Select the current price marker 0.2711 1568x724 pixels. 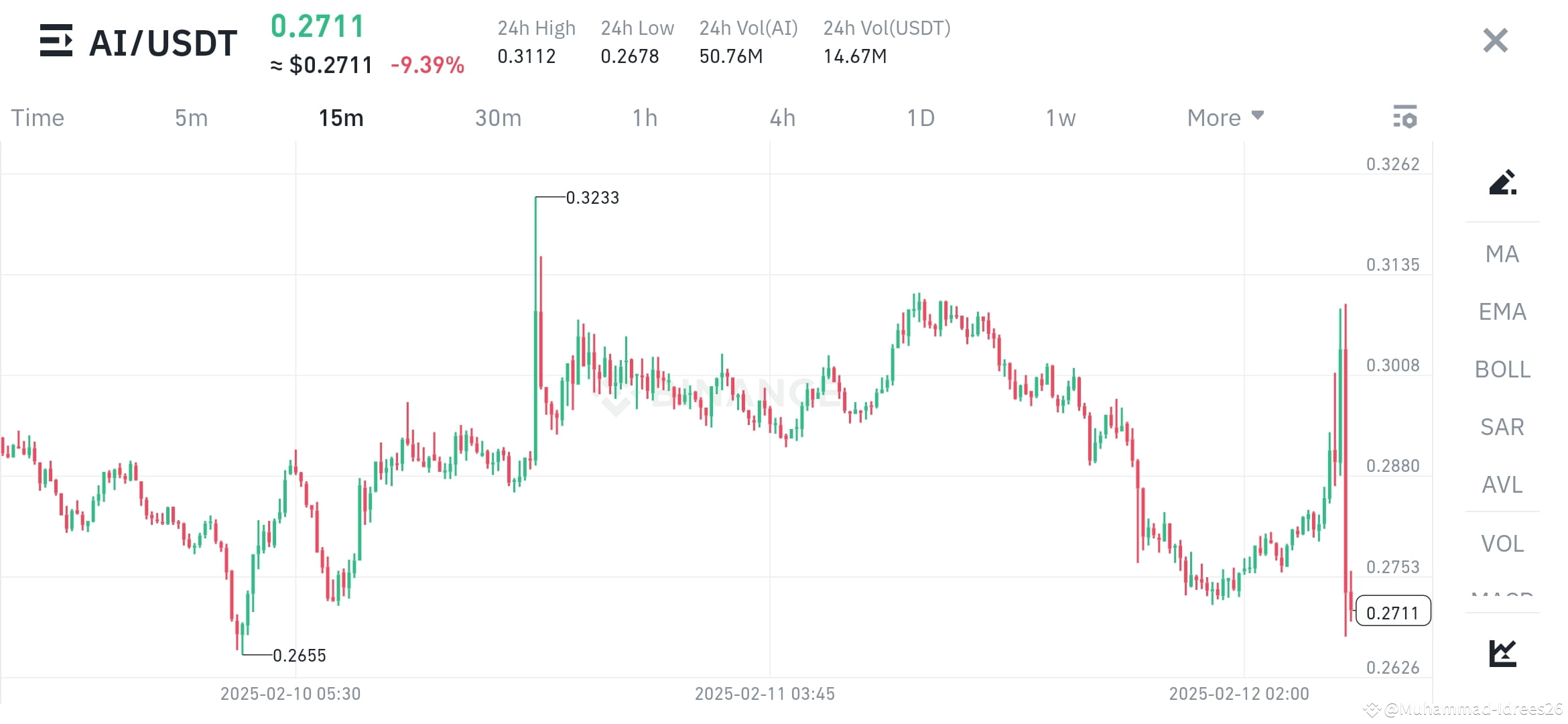point(1392,611)
